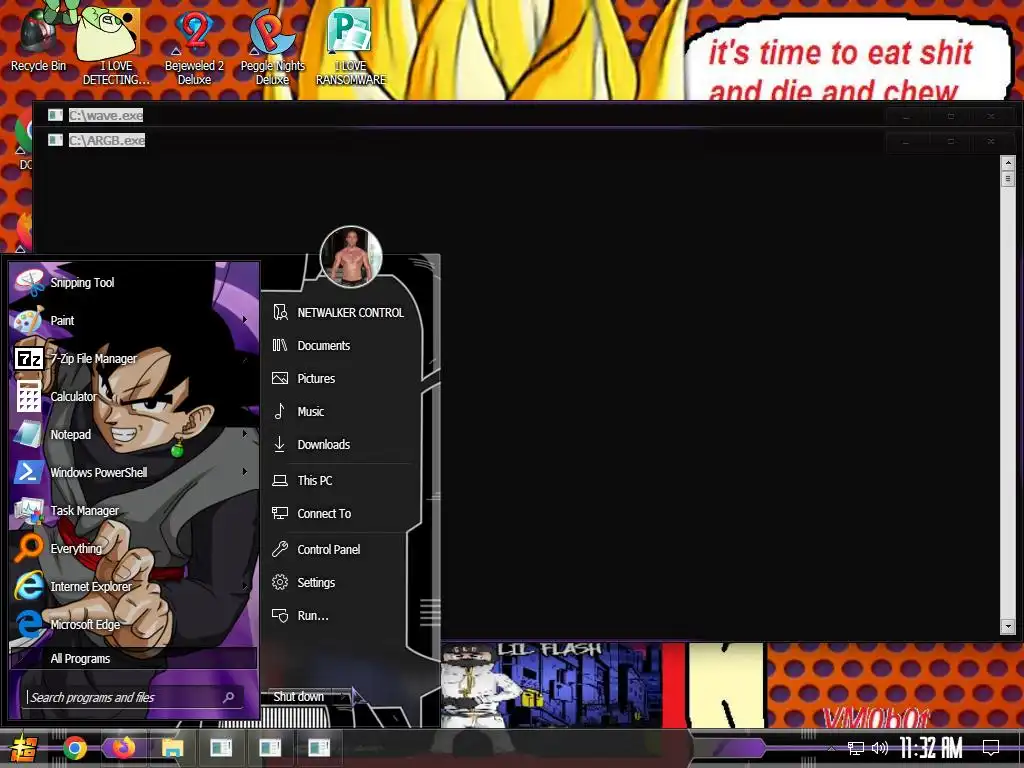Launch Calculator from Start menu
Viewport: 1024px width, 768px height.
[134, 396]
